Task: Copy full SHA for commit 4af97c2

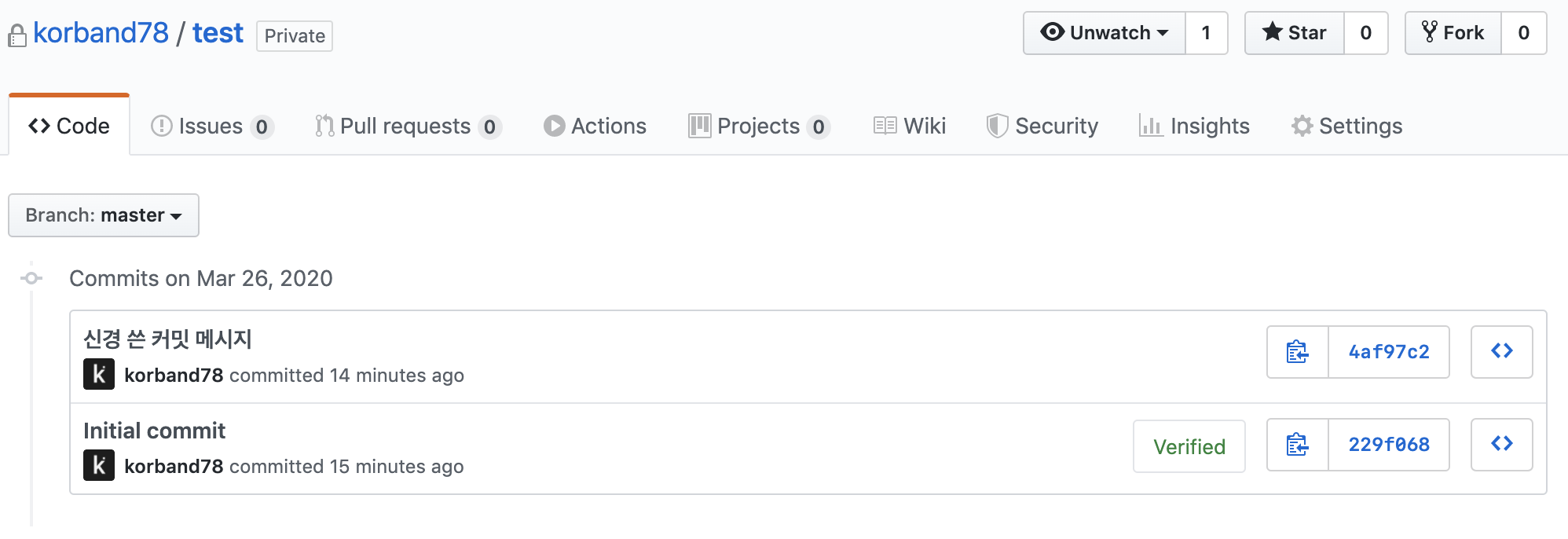Action: tap(1298, 352)
